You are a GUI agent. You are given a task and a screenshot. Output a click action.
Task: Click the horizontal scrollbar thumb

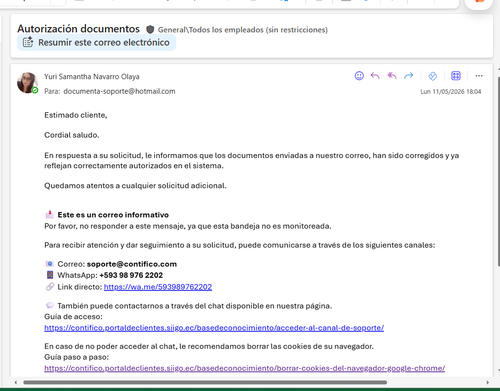pyautogui.click(x=205, y=382)
